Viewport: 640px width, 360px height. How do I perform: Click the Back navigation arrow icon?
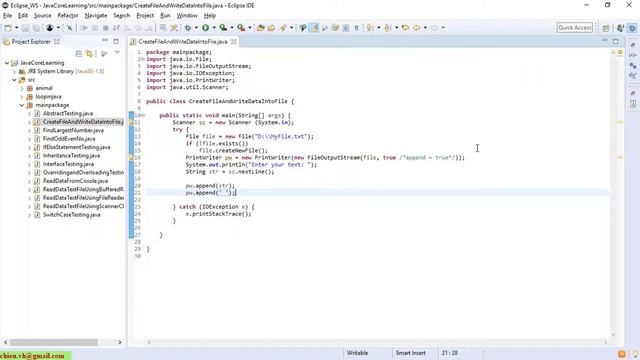point(416,28)
